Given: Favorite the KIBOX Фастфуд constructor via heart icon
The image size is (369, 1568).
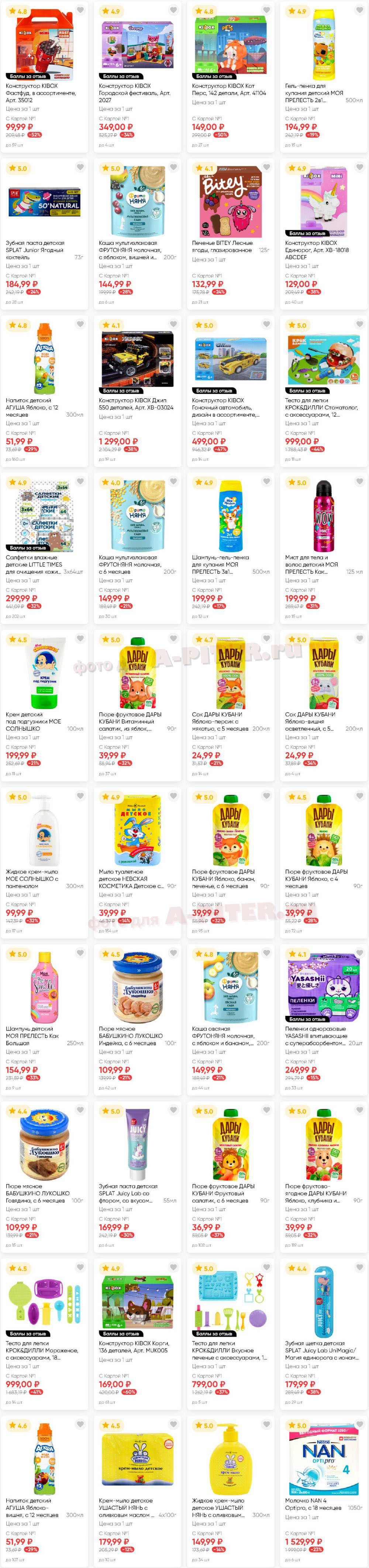Looking at the screenshot, I should [x=80, y=10].
